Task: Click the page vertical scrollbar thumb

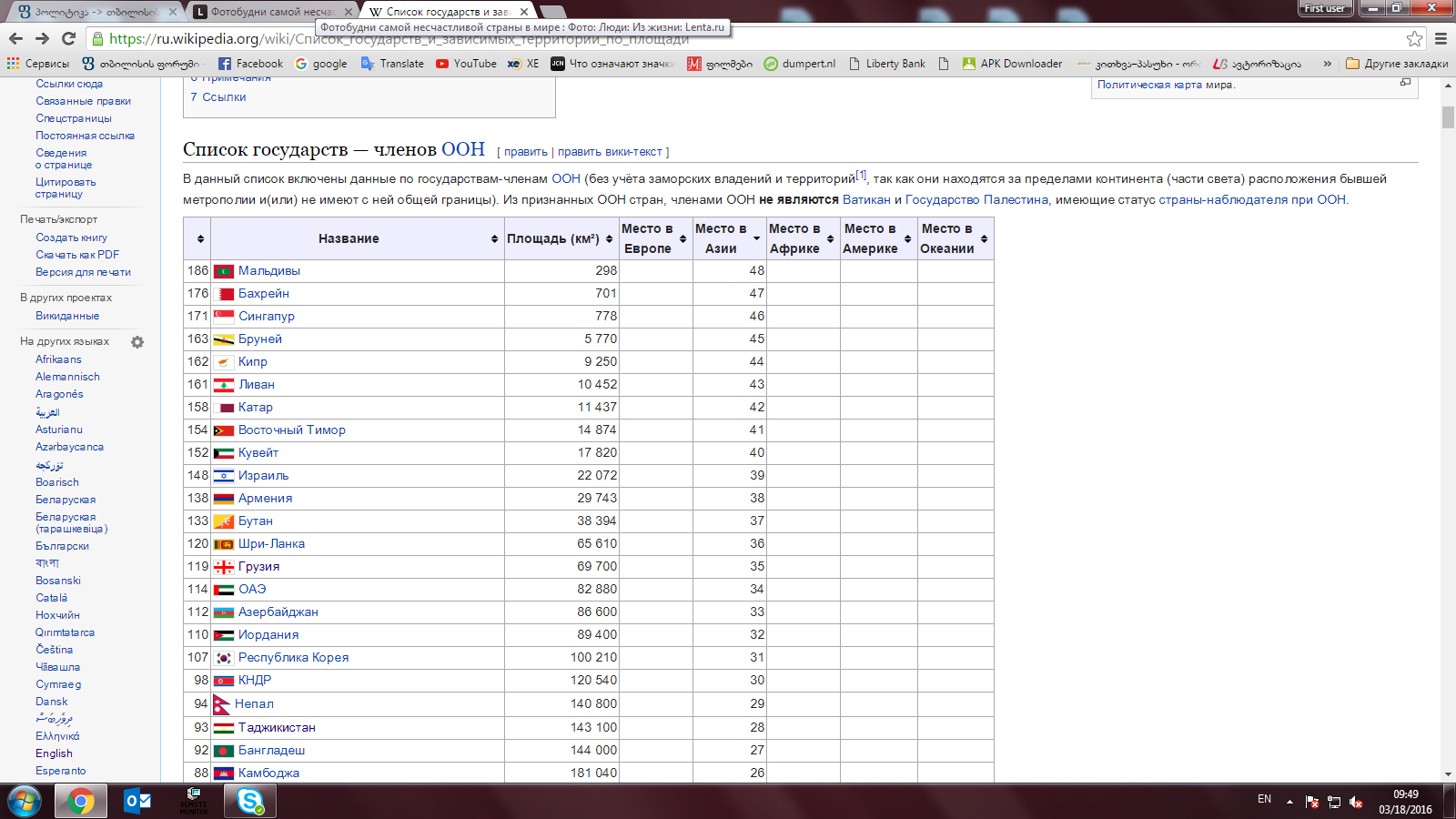Action: [1448, 118]
